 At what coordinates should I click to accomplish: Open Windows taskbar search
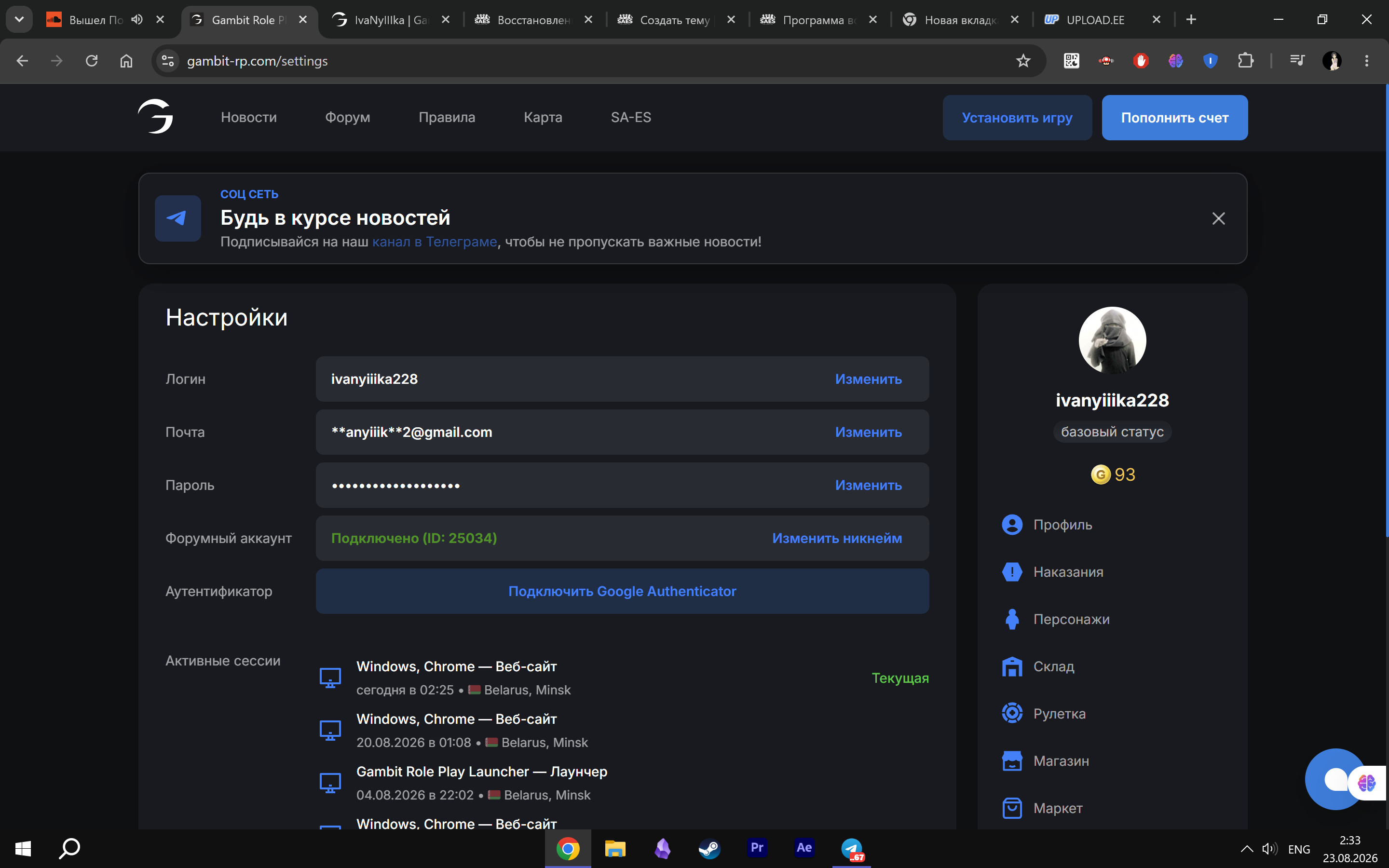click(x=69, y=849)
